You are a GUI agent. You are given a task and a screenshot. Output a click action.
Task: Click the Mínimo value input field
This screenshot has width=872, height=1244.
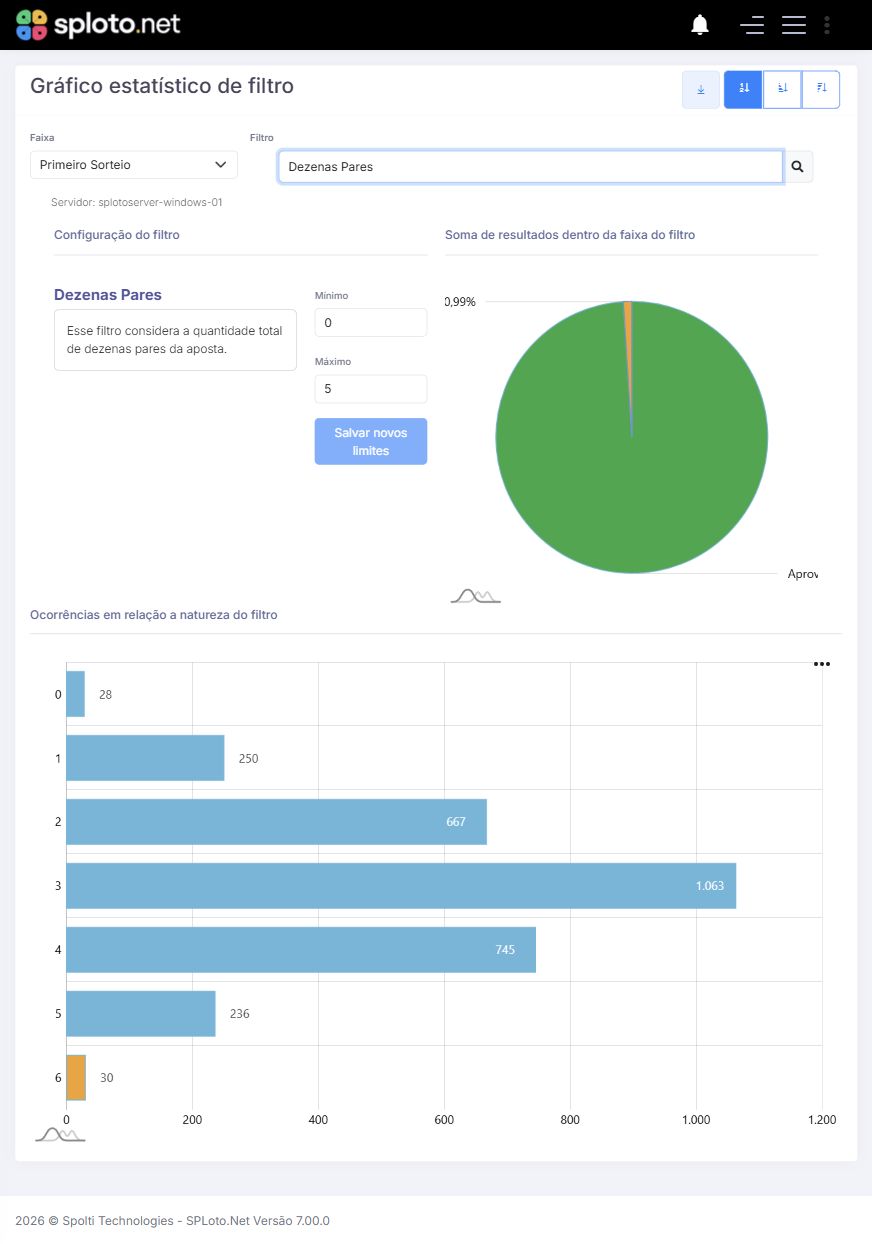371,323
